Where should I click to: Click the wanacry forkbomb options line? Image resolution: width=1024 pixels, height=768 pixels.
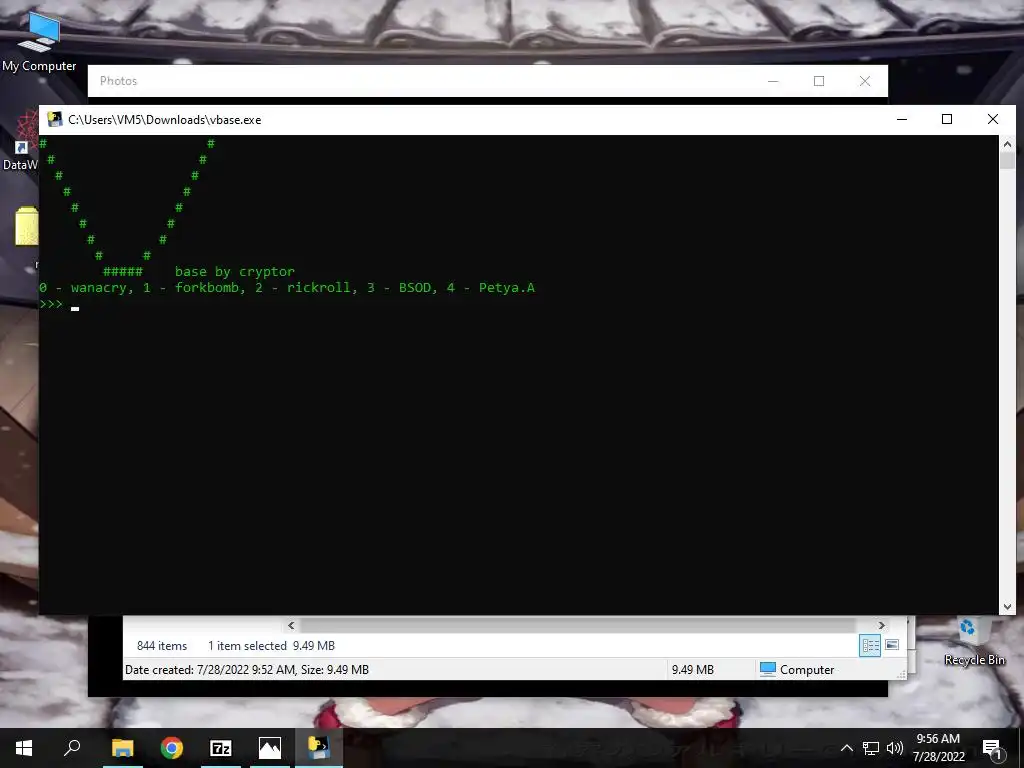pos(287,287)
